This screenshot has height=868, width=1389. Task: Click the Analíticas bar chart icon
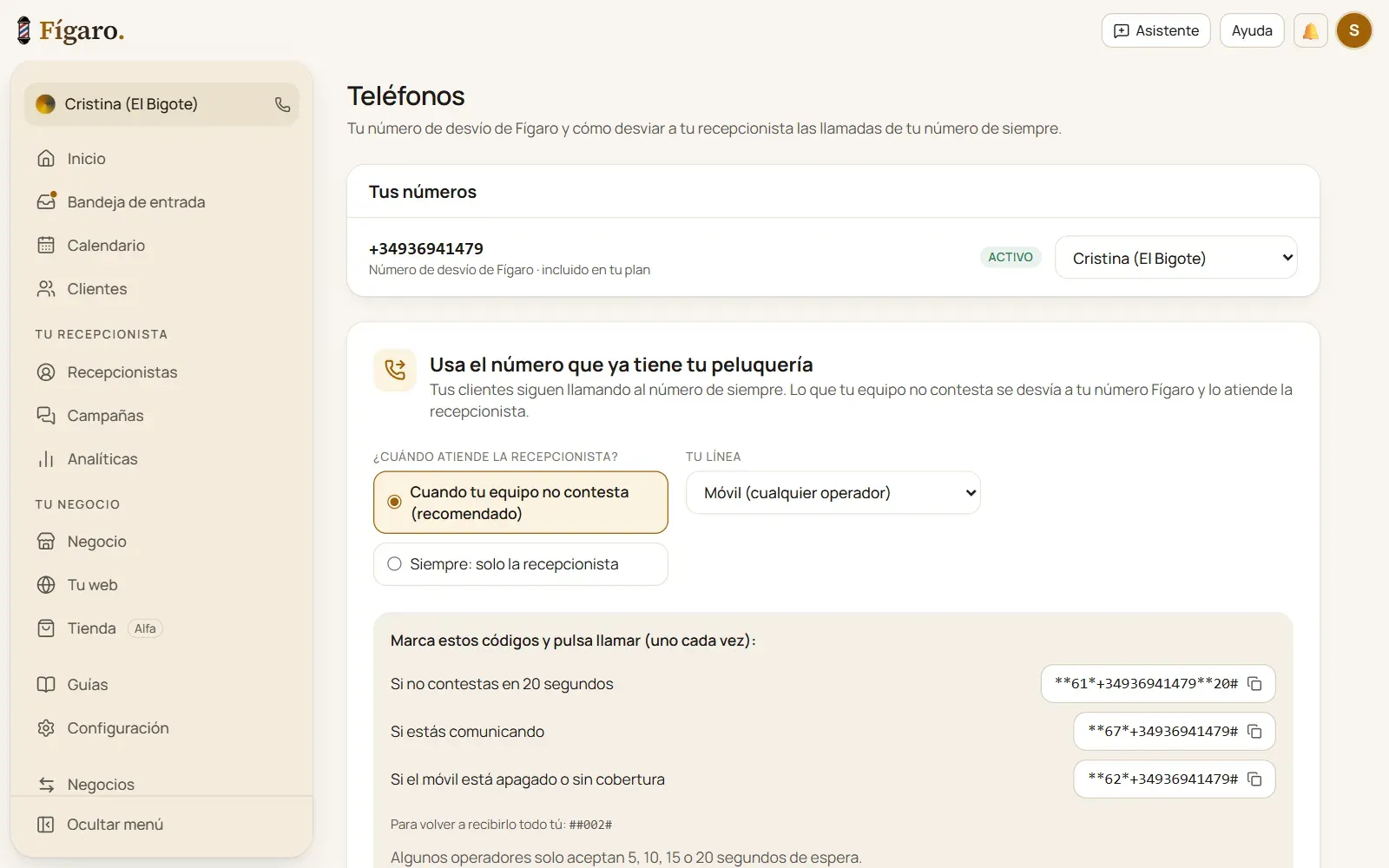click(46, 459)
